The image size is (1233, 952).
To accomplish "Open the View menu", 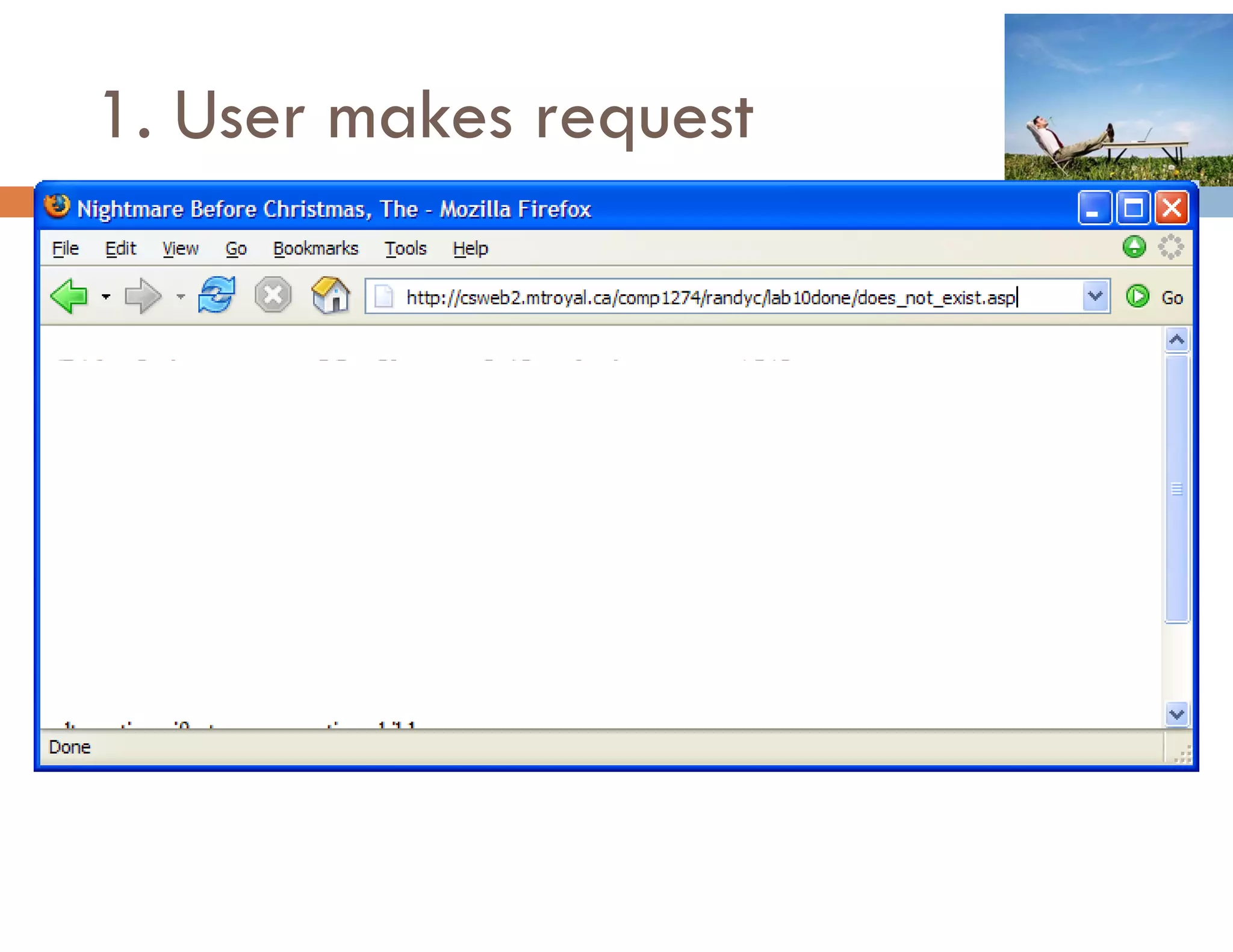I will tap(180, 249).
